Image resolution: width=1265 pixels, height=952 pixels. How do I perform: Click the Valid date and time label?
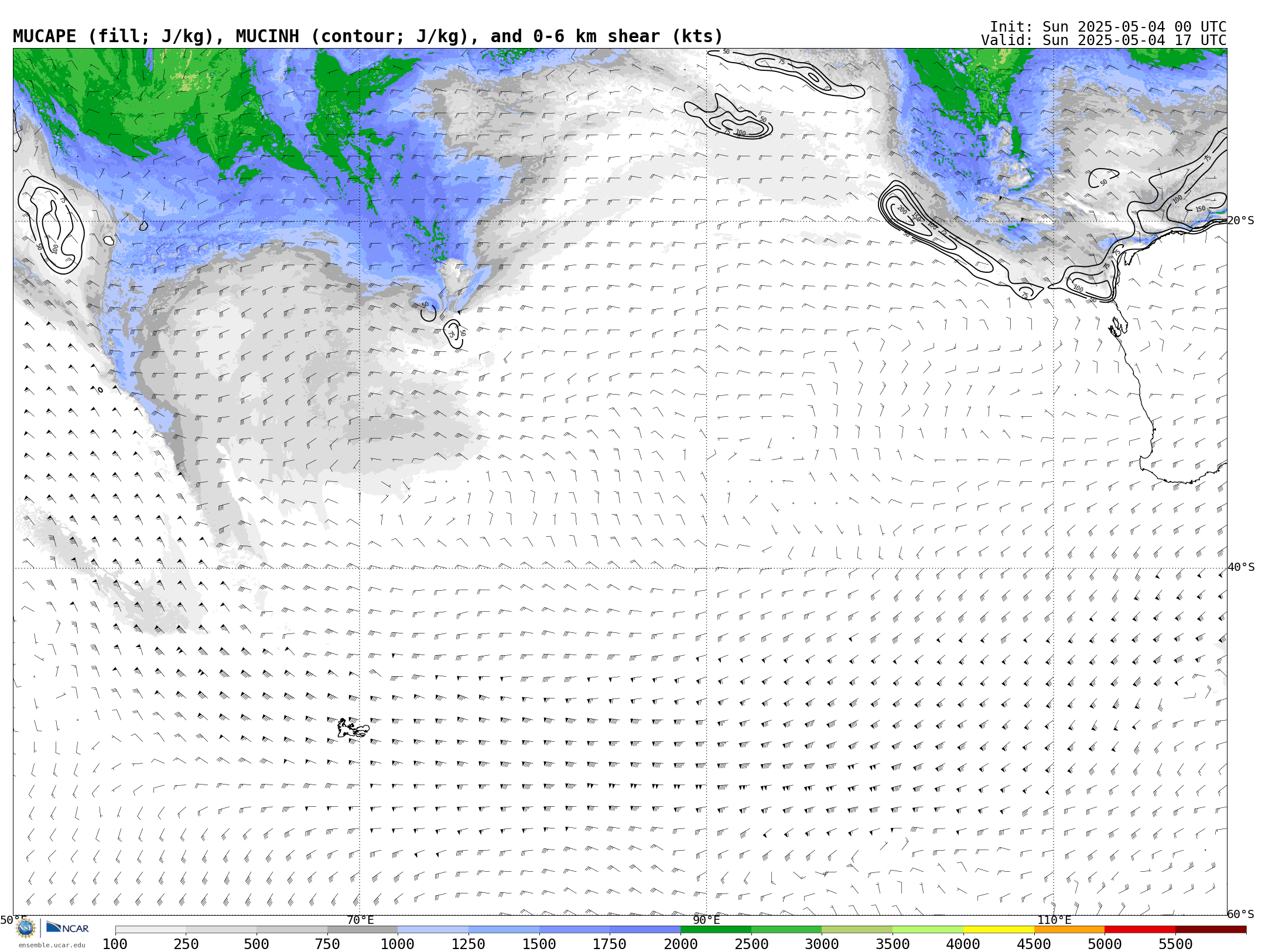(1103, 40)
